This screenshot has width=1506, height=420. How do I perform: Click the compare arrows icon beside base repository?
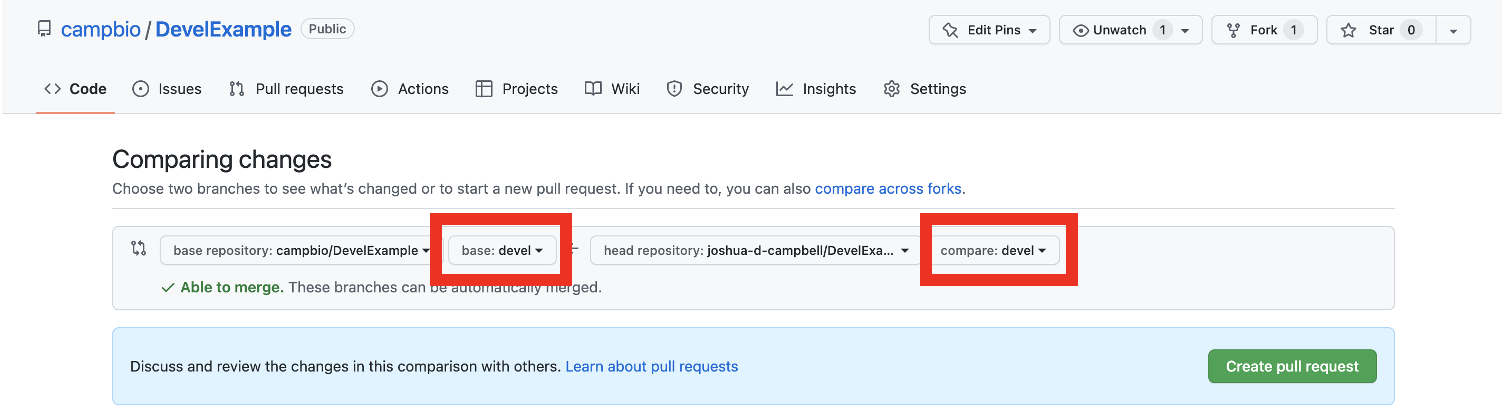(x=139, y=248)
